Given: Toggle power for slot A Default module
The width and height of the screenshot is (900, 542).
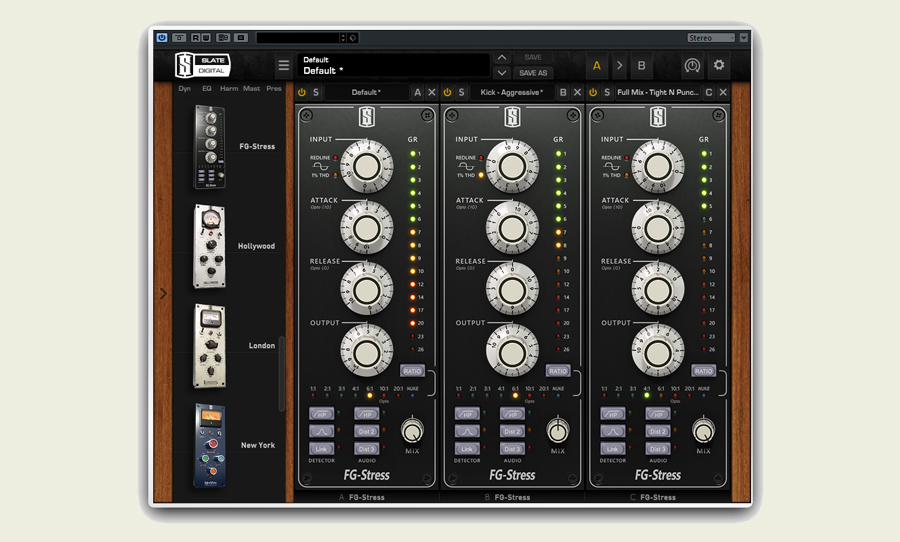Looking at the screenshot, I should (x=302, y=92).
